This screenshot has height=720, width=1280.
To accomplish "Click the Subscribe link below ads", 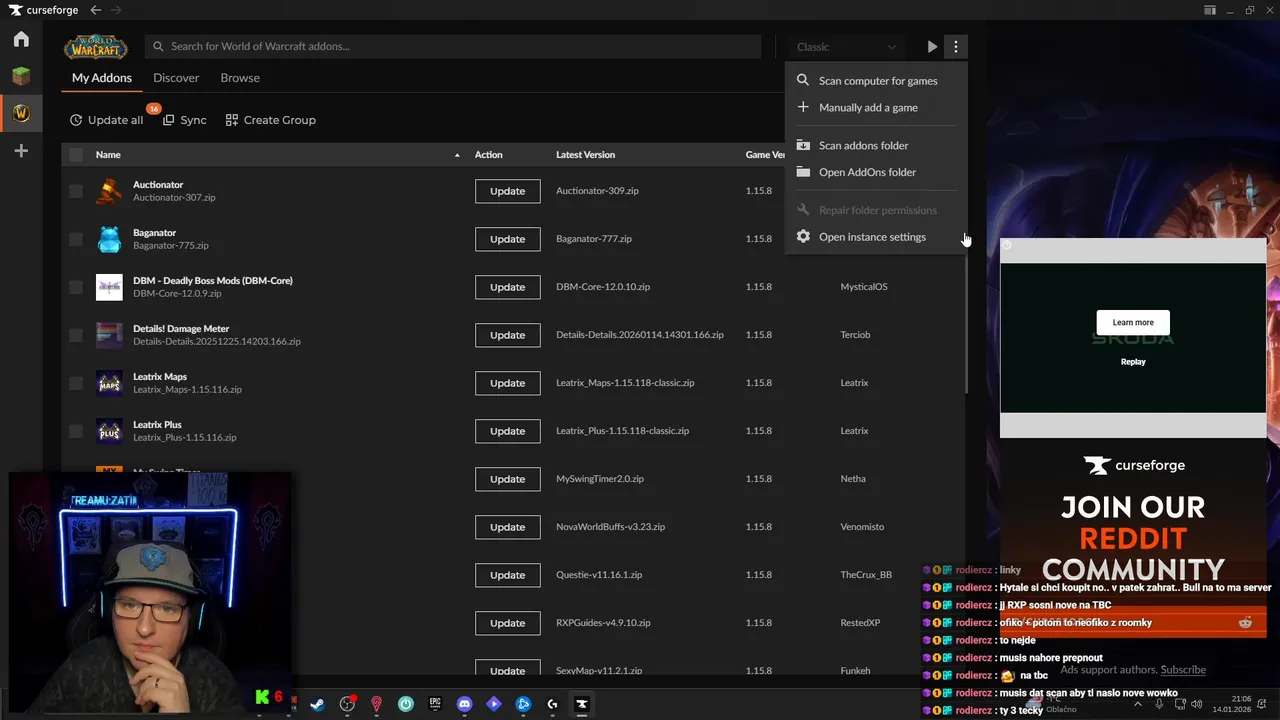I will coord(1183,670).
